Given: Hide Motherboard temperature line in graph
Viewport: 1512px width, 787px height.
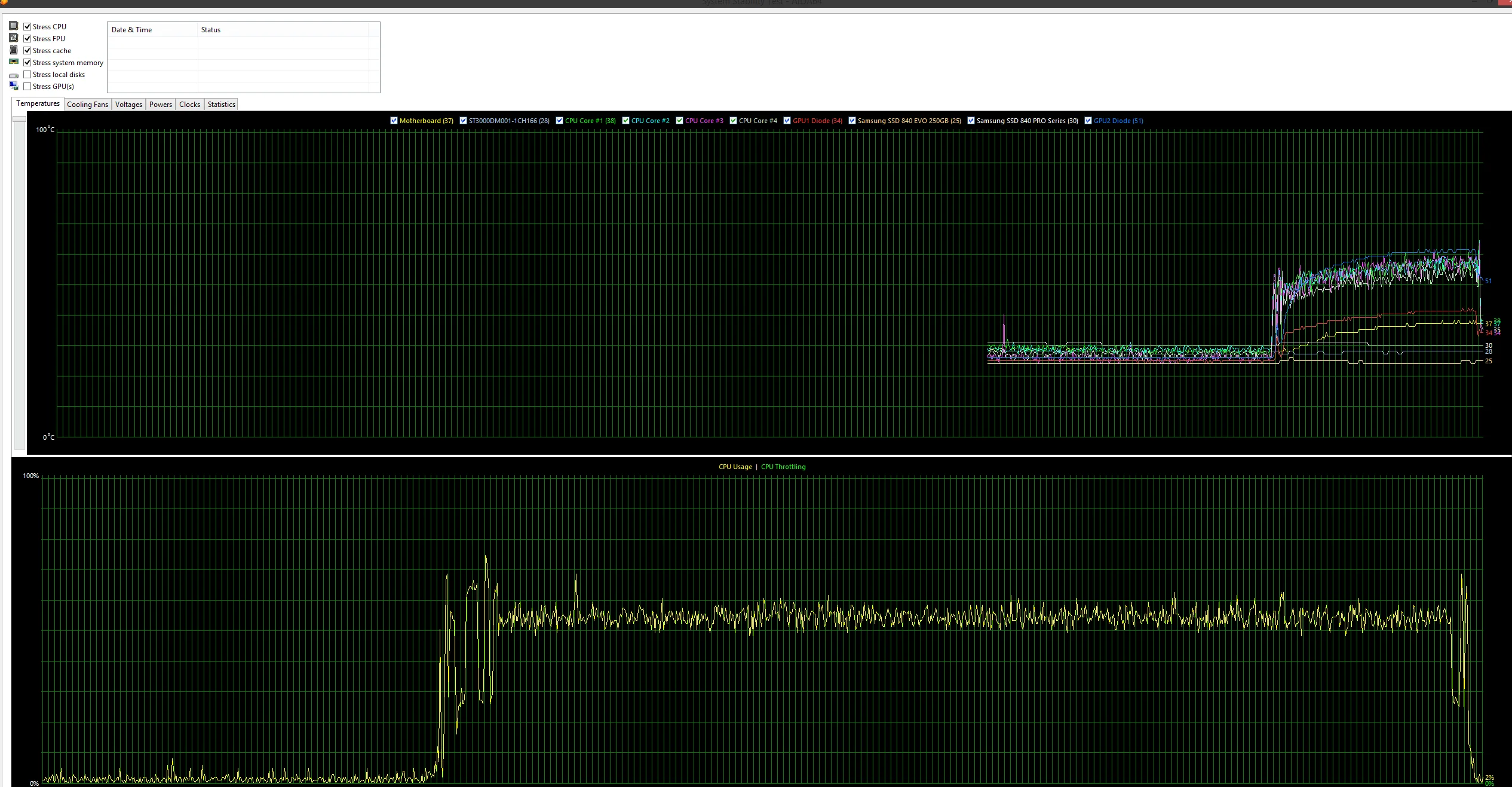Looking at the screenshot, I should pos(394,120).
